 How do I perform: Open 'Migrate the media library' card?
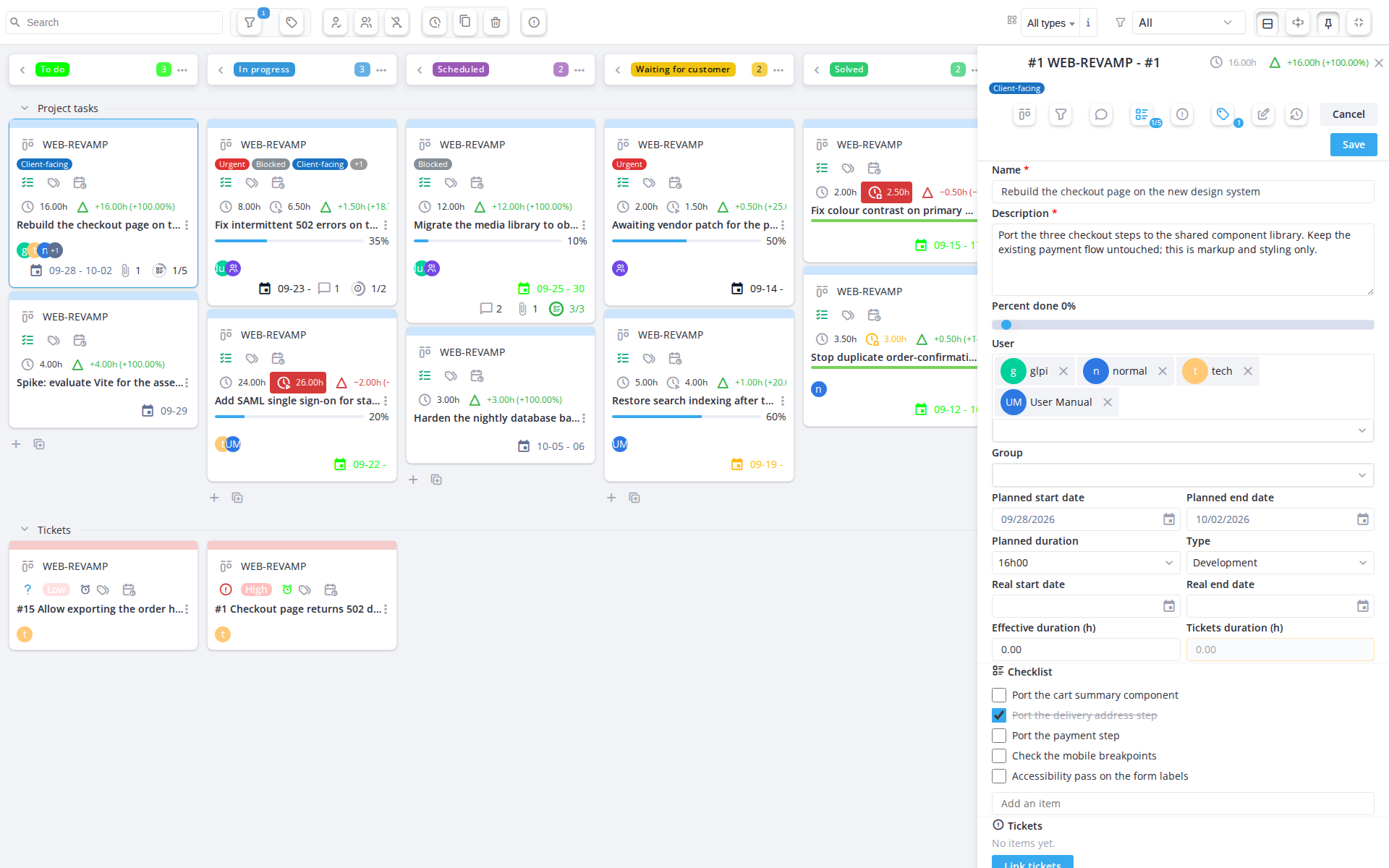pos(496,225)
